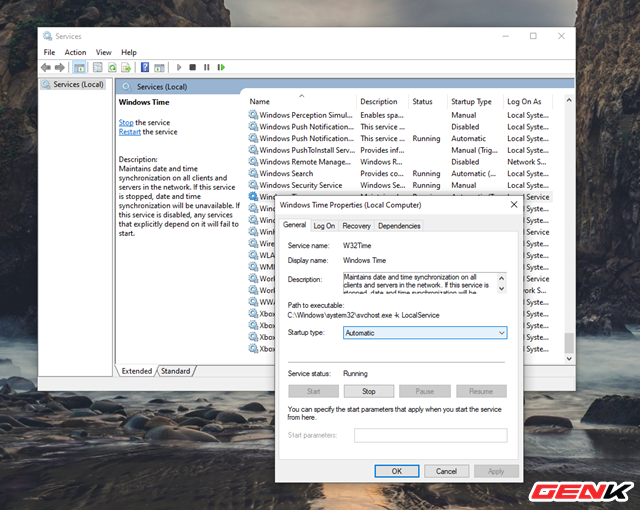This screenshot has width=640, height=510.
Task: Click the services list vertical scrollbar thumb
Action: click(x=569, y=343)
